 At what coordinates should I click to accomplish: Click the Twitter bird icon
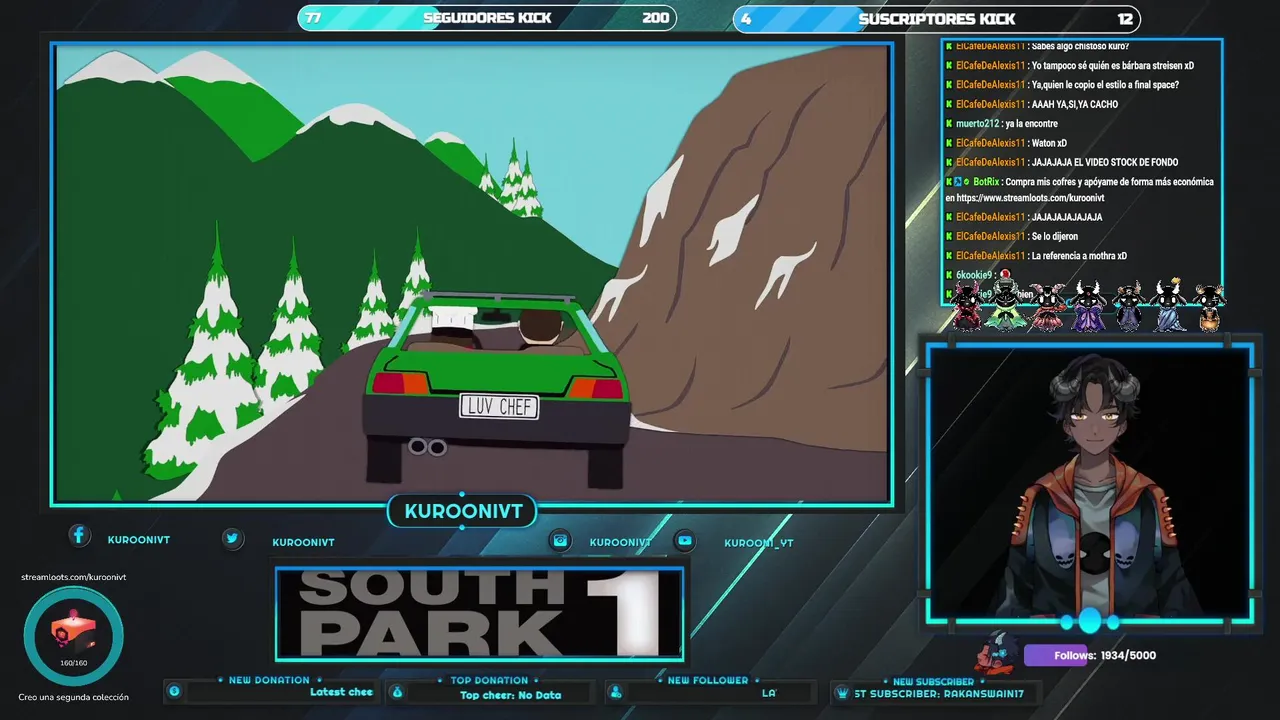coord(232,538)
